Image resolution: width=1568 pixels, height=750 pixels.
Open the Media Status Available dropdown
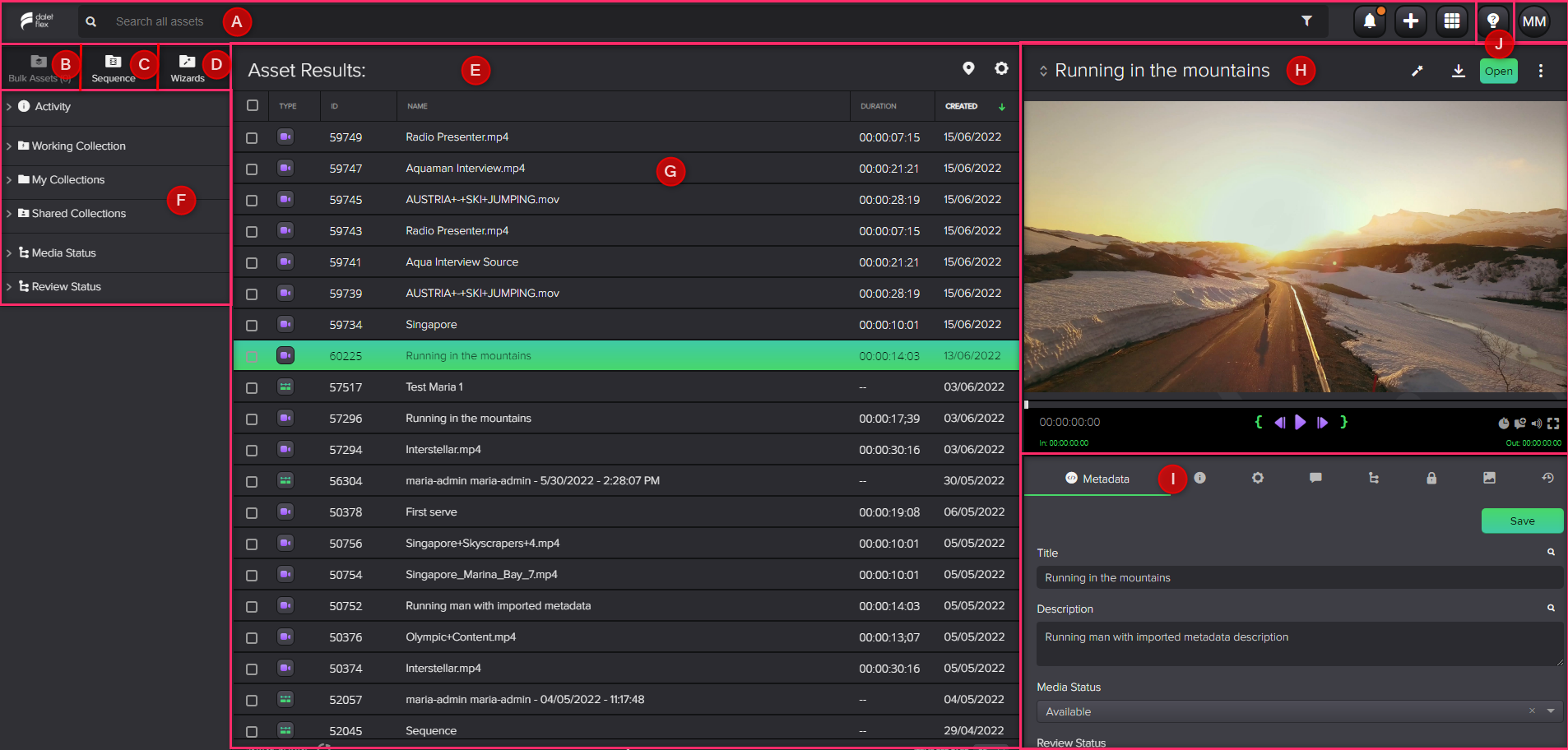point(1550,711)
